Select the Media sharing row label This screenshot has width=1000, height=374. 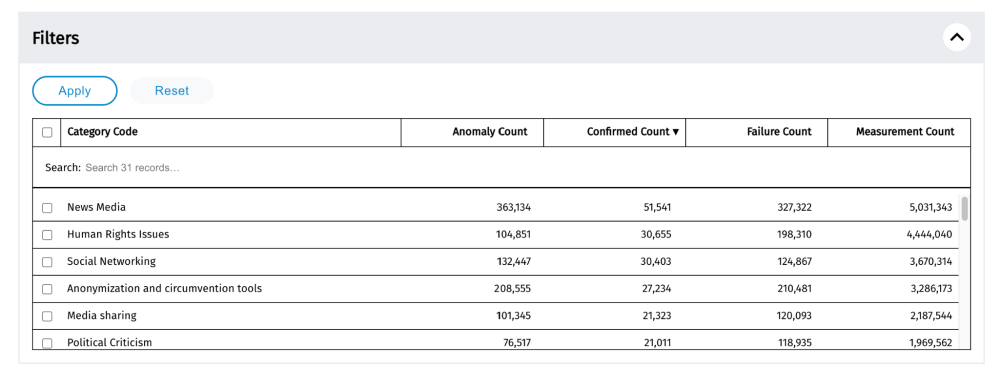pyautogui.click(x=101, y=316)
